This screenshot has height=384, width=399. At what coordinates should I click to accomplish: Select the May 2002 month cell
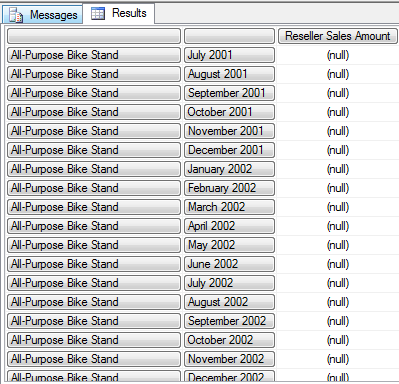229,245
